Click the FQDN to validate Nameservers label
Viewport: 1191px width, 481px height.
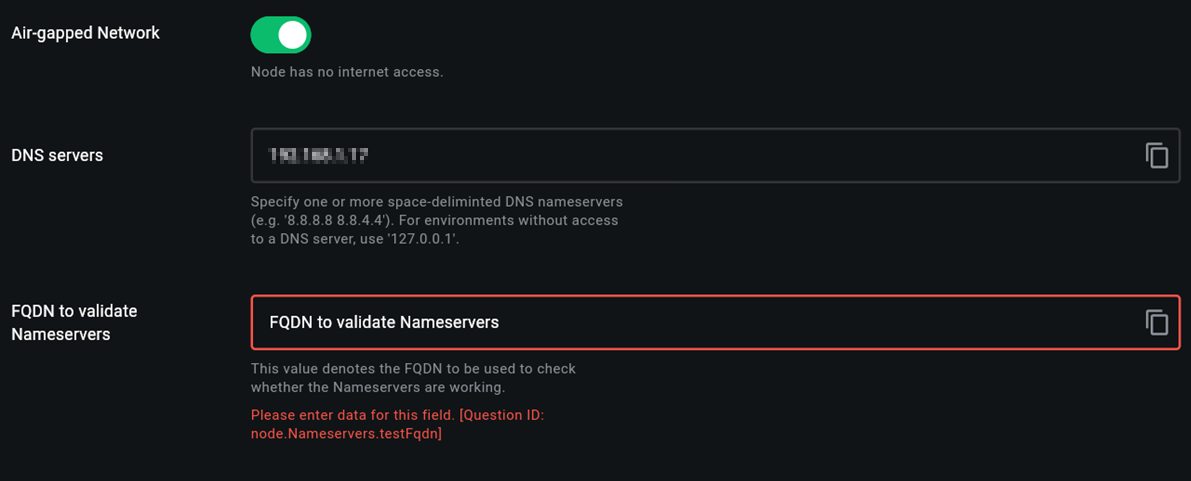[x=74, y=322]
